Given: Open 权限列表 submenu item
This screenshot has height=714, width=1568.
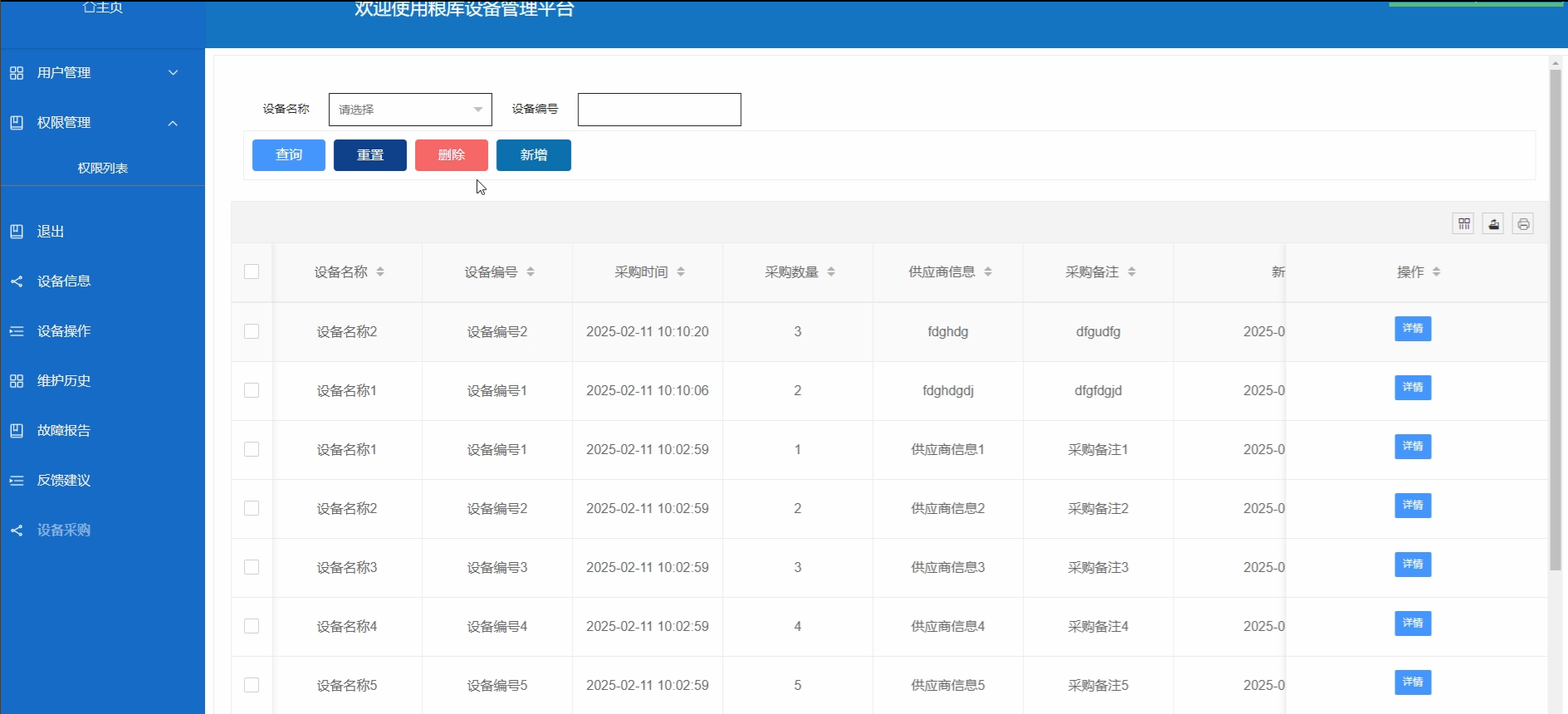Looking at the screenshot, I should [x=103, y=168].
